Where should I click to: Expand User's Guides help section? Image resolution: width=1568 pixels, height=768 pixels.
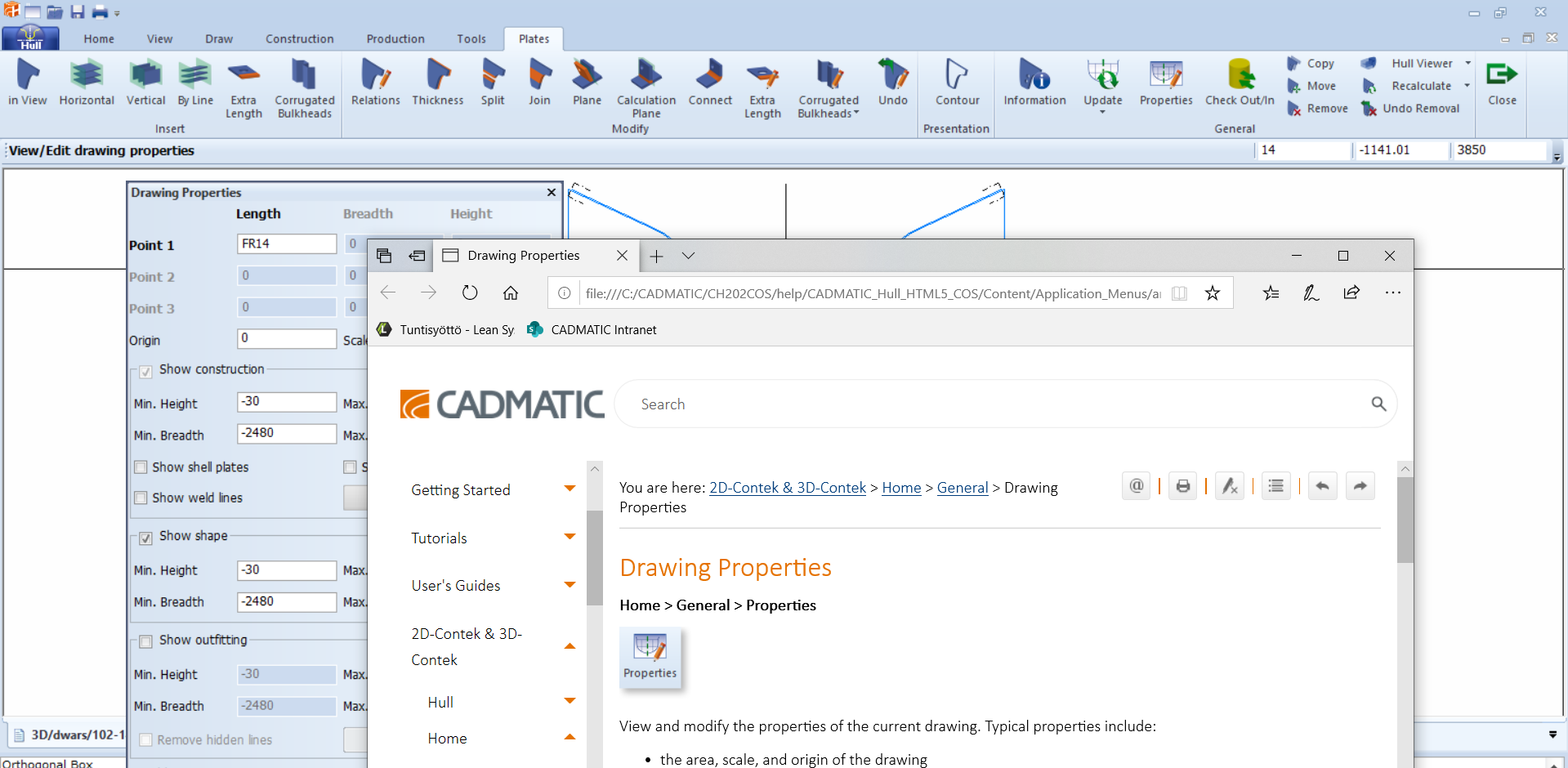pos(570,584)
